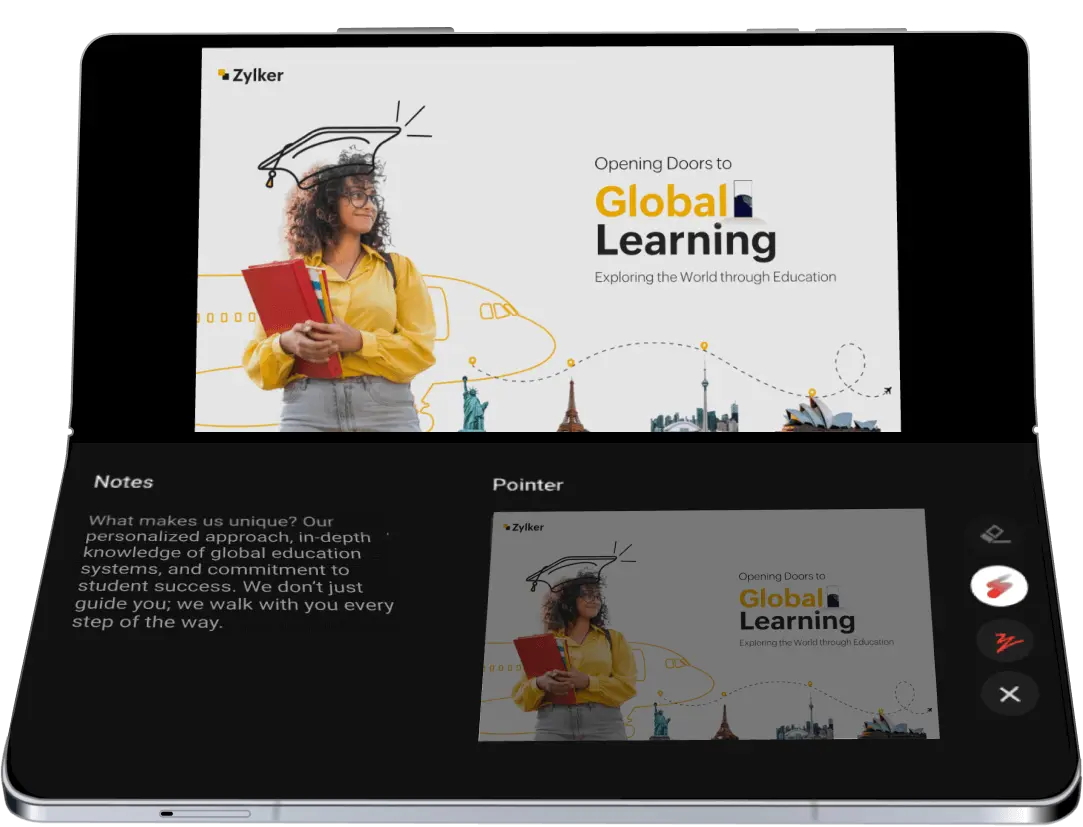Click the Statue of Liberty on main slide

[474, 403]
